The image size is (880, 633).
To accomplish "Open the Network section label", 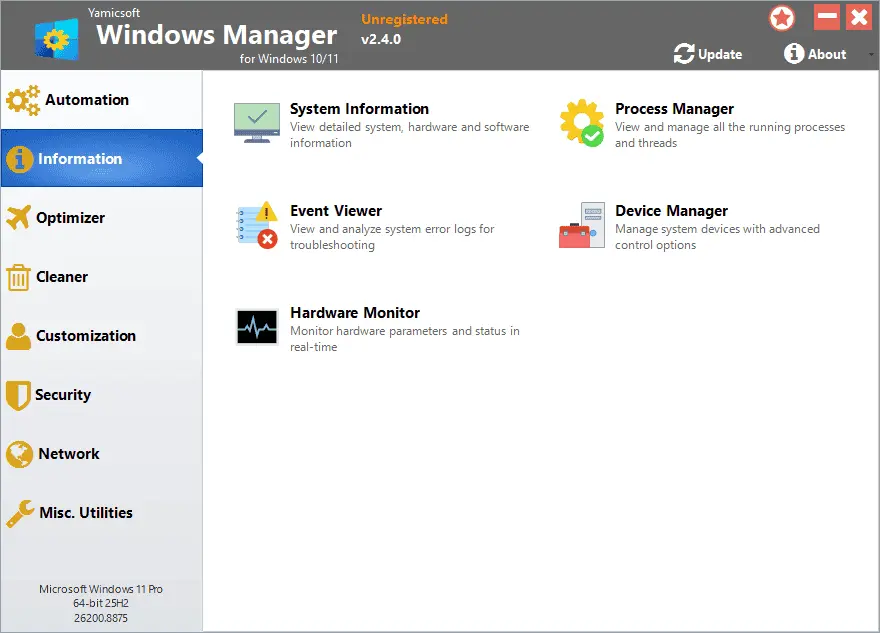I will 68,454.
